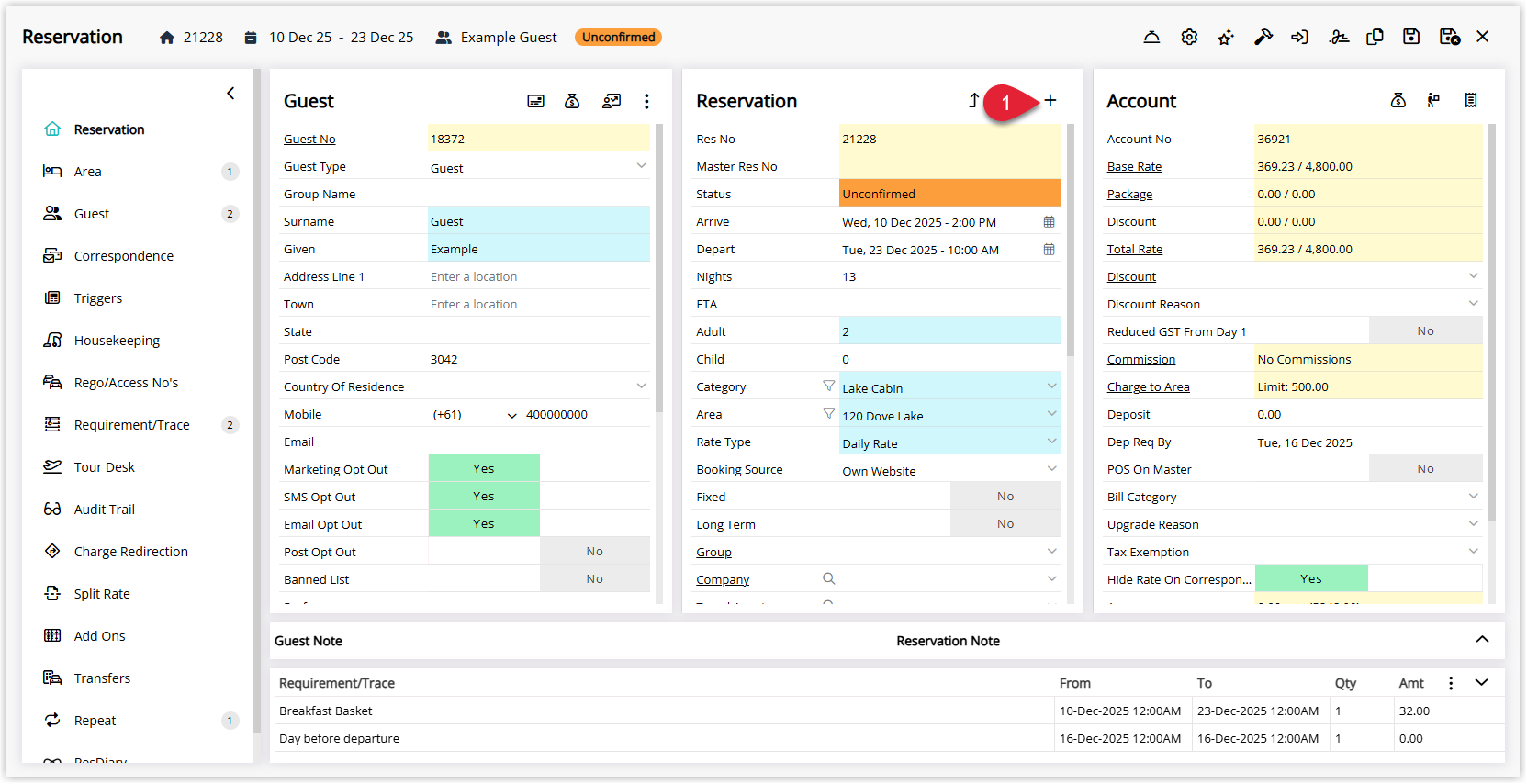Click the Base Rate link

point(1134,166)
